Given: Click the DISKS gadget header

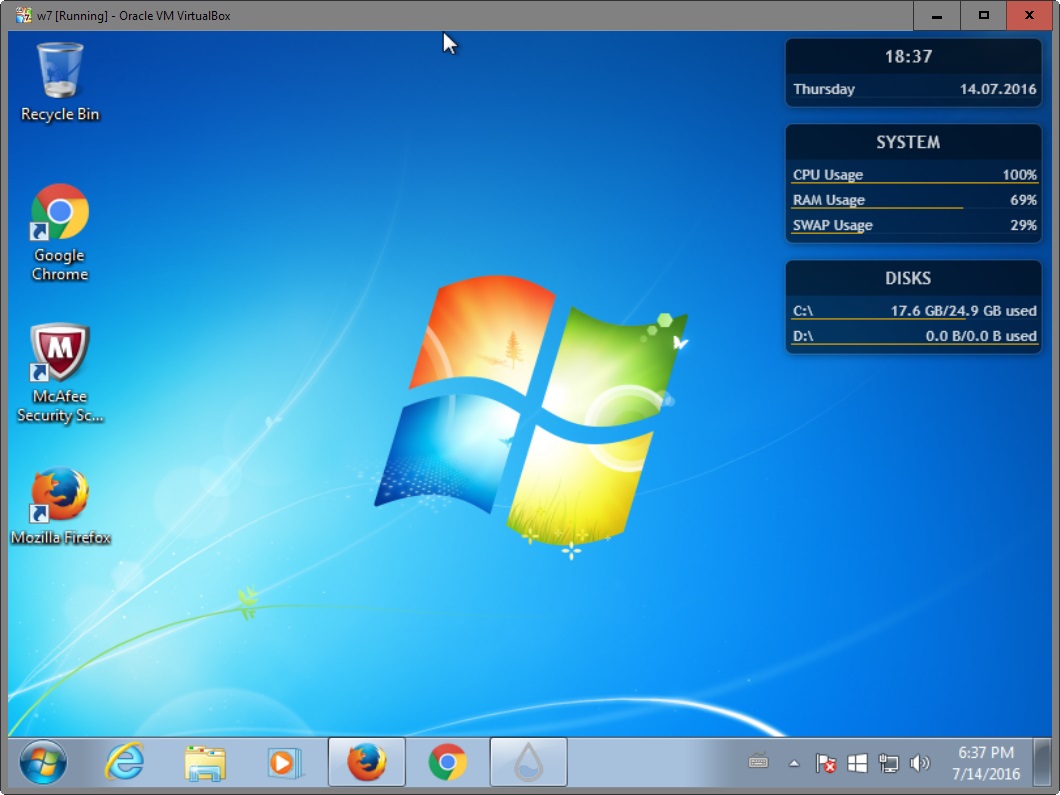Looking at the screenshot, I should pyautogui.click(x=908, y=278).
